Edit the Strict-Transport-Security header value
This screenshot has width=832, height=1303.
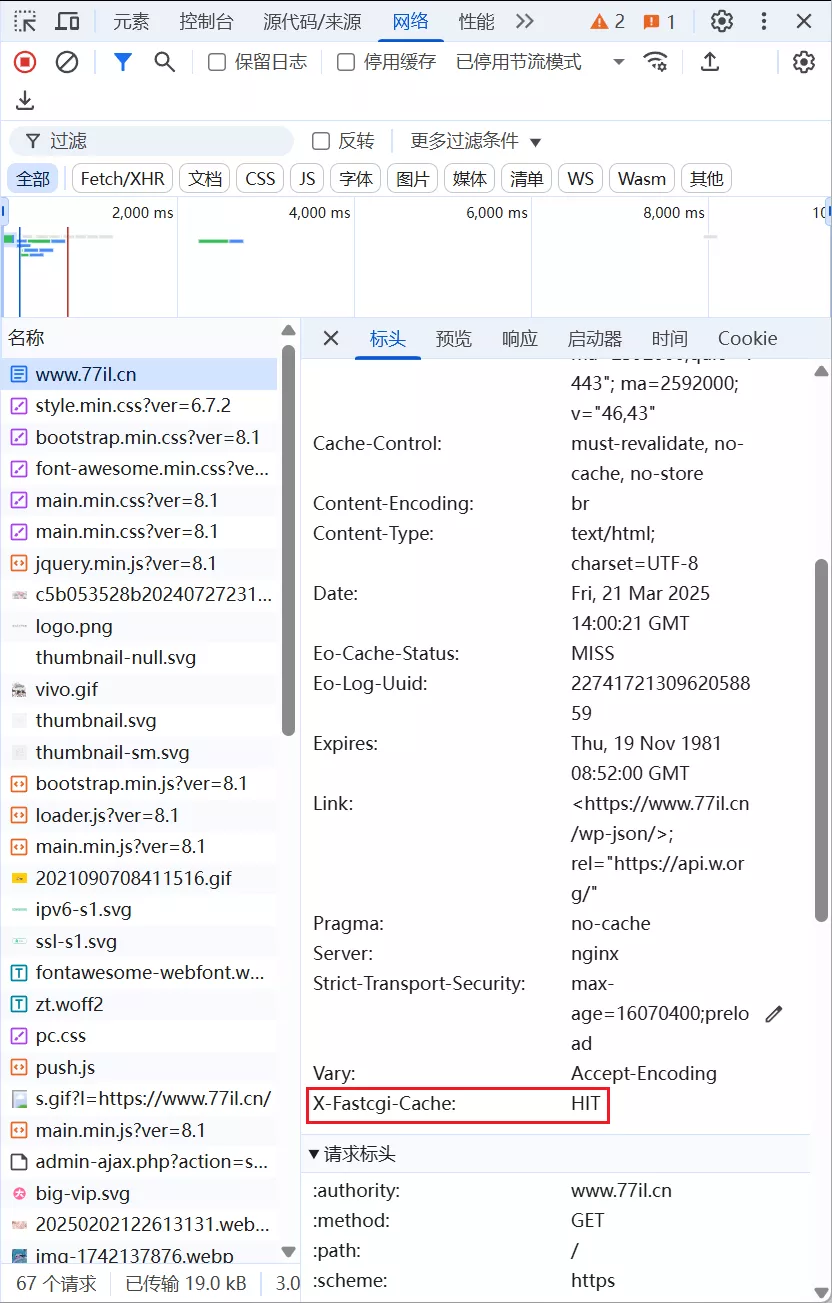pyautogui.click(x=773, y=1013)
